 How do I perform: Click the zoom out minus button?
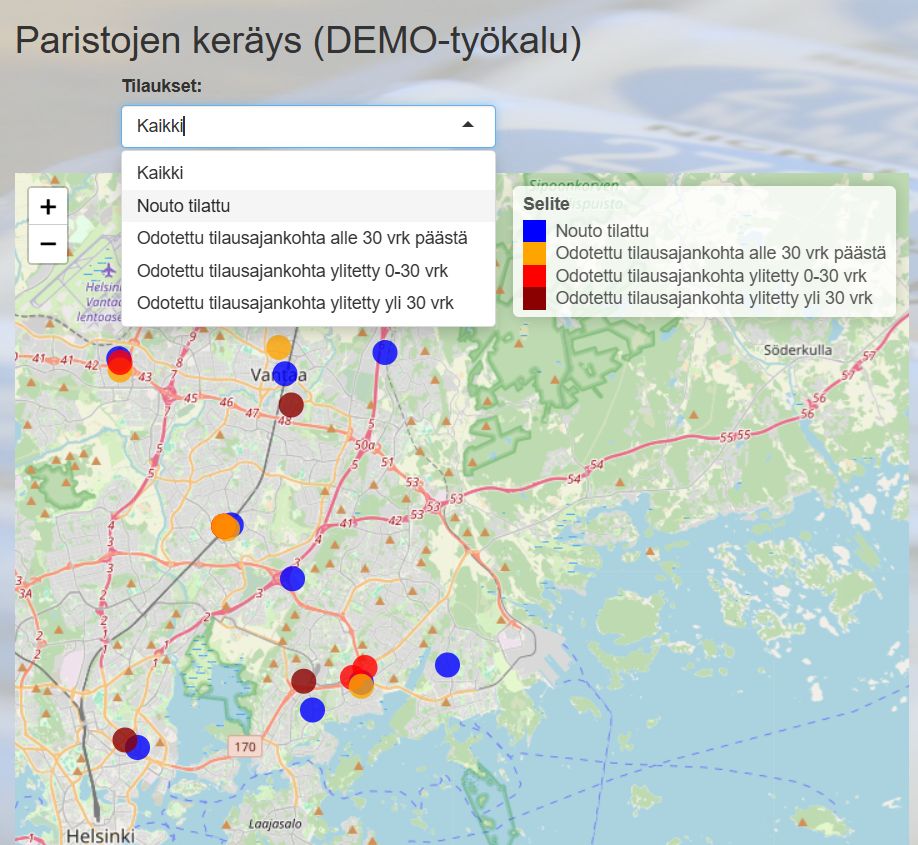coord(48,244)
